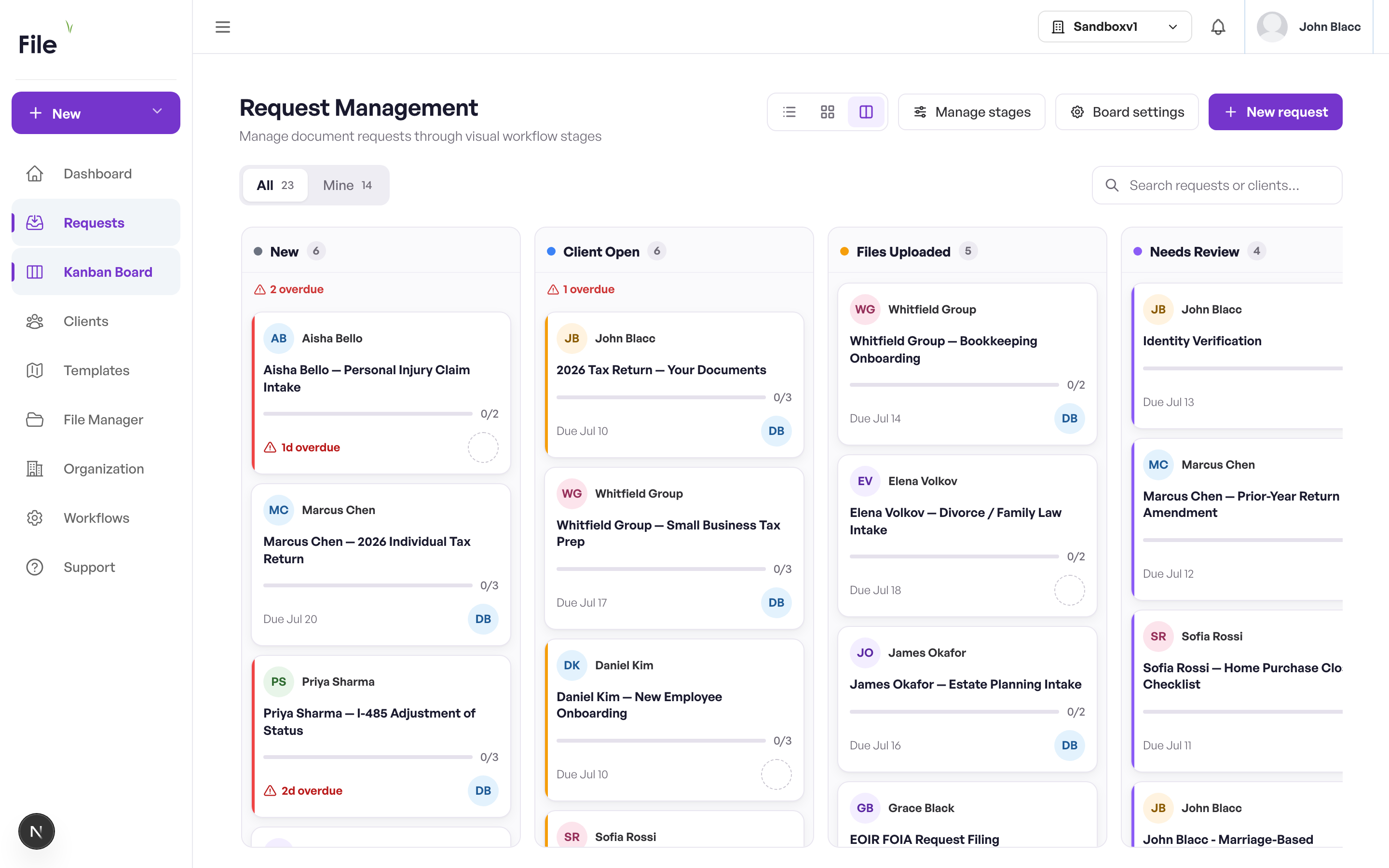Click unassigned avatar circle on Aisha Bello card
The width and height of the screenshot is (1389, 868).
click(483, 447)
